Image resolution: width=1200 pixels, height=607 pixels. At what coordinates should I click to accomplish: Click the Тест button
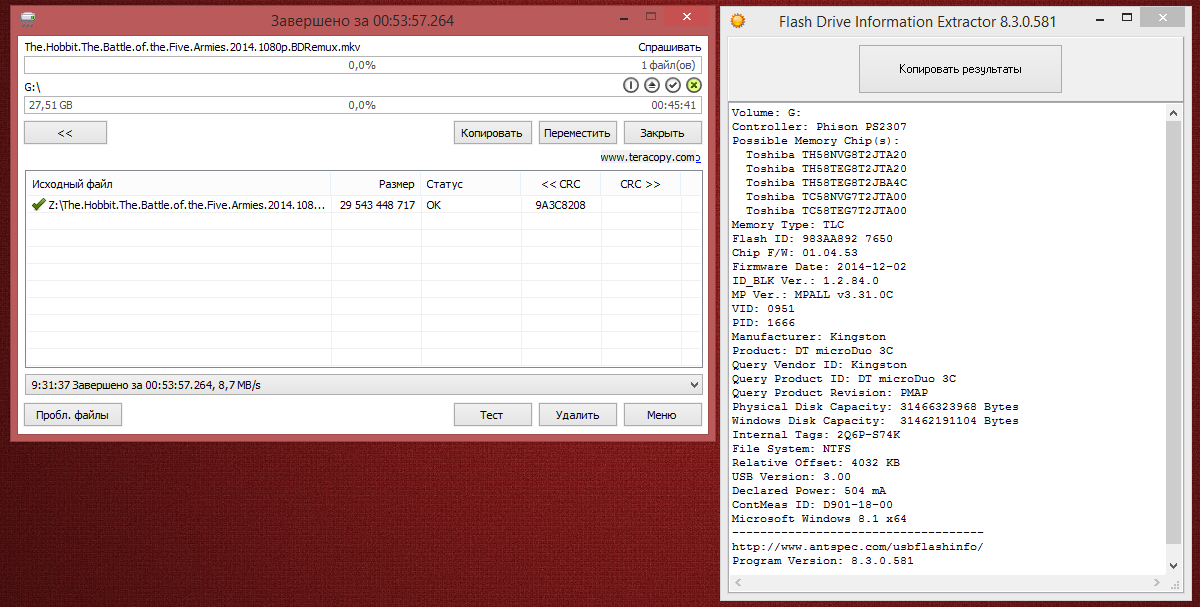492,415
